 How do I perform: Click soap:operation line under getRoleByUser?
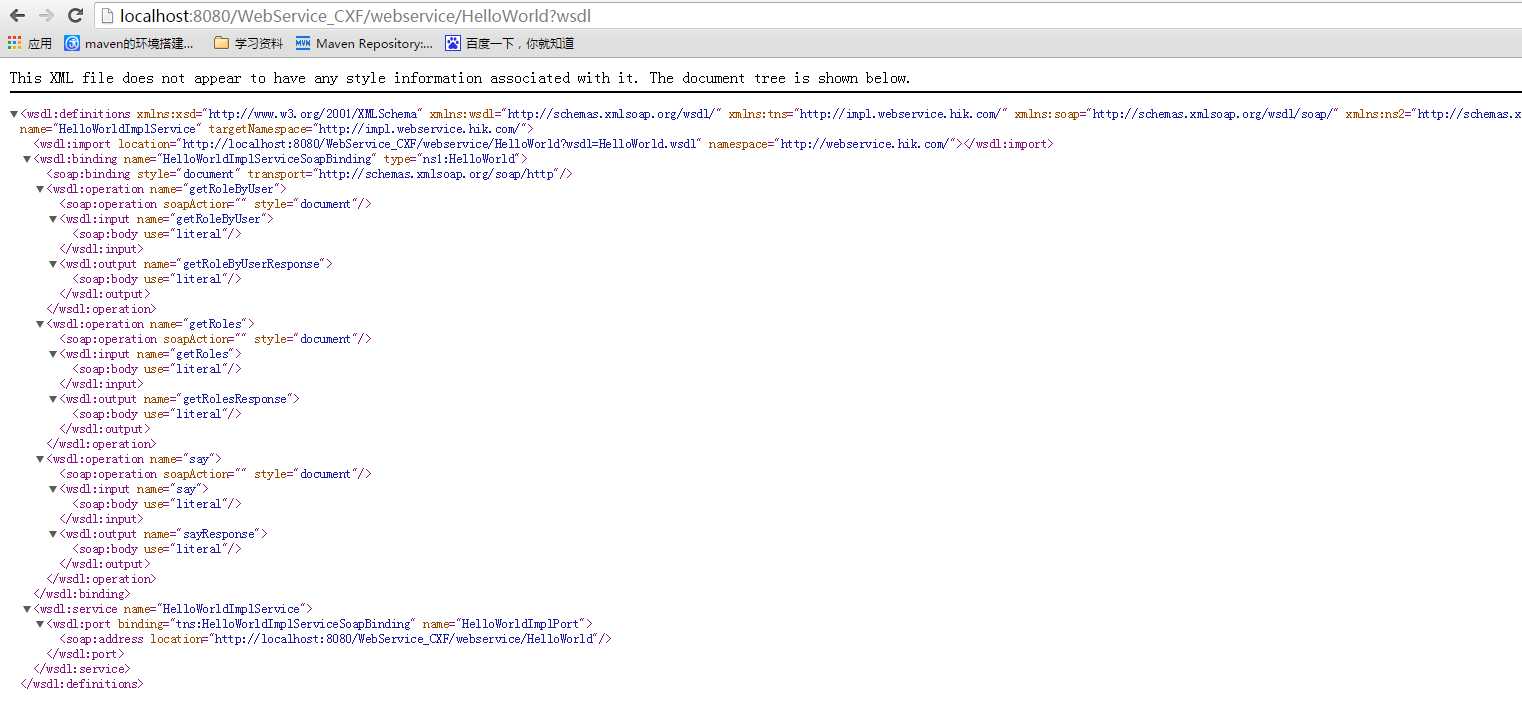pos(215,204)
